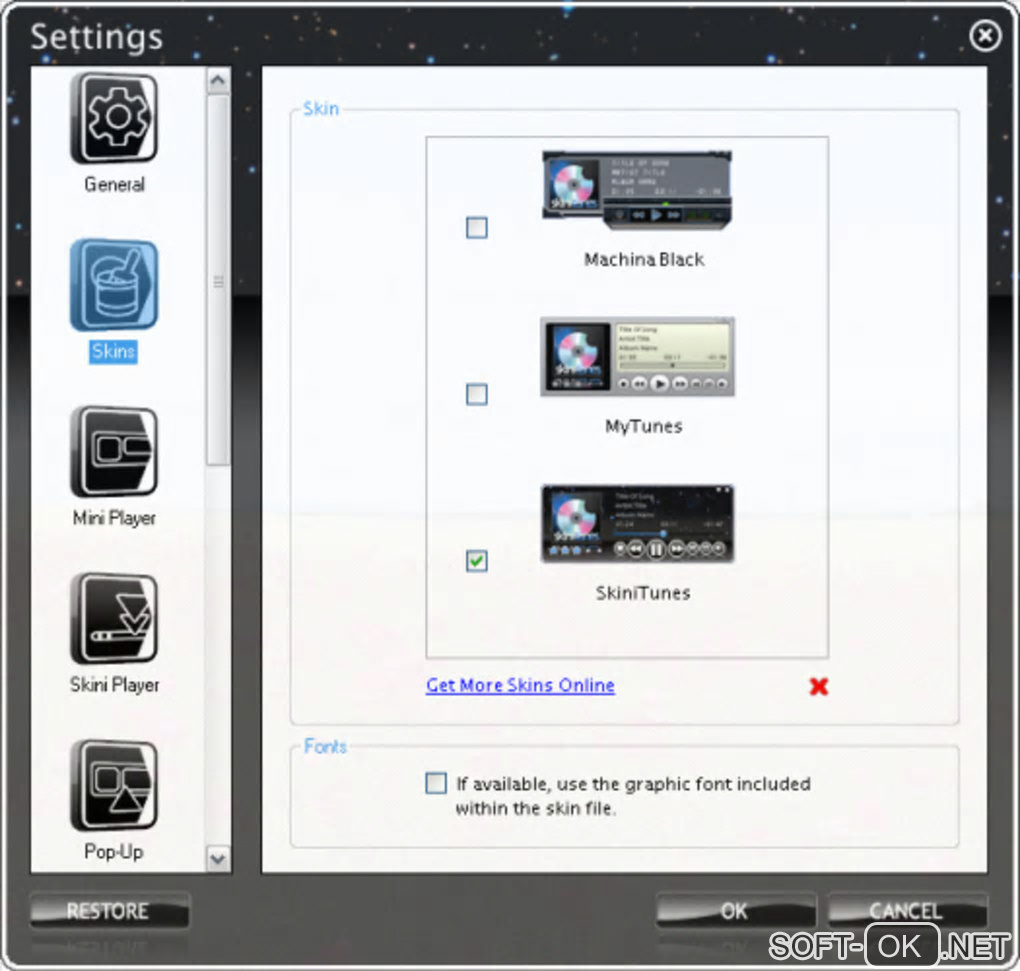Click the Pop-Up label in sidebar

[114, 852]
